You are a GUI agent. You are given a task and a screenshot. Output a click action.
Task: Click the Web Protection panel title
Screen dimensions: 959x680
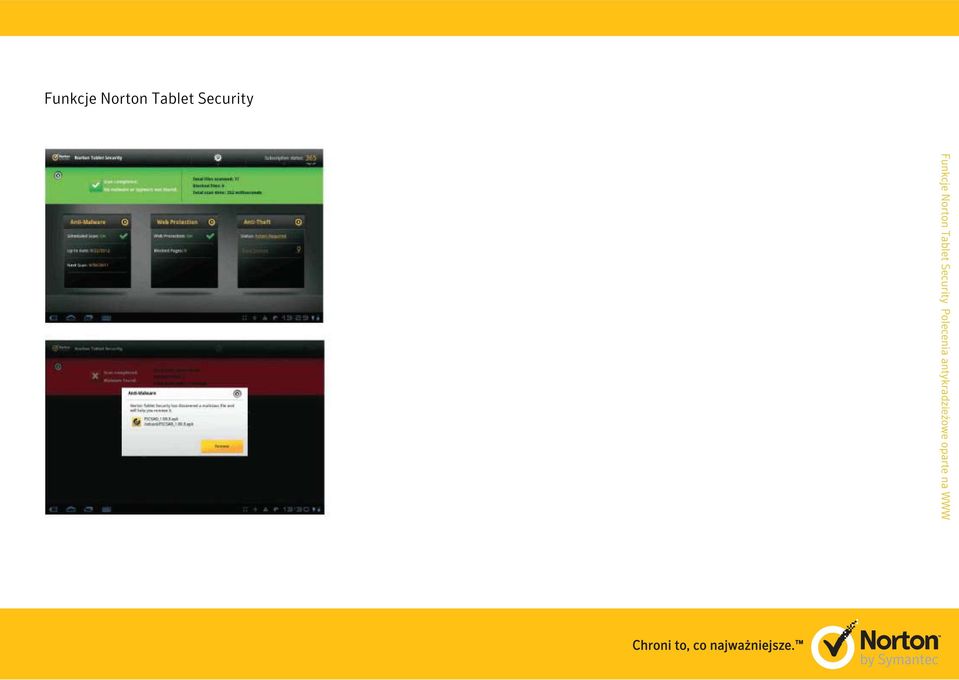coord(177,222)
